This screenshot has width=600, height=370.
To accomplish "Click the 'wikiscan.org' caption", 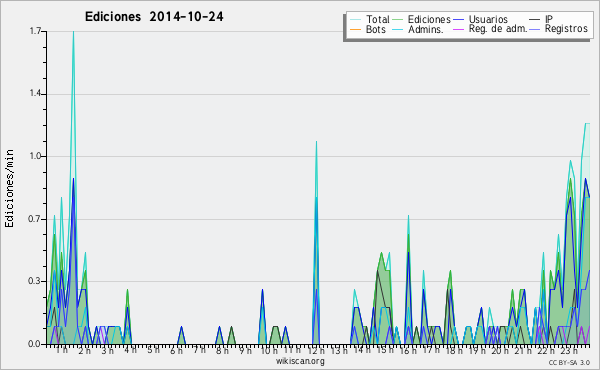I will click(300, 361).
